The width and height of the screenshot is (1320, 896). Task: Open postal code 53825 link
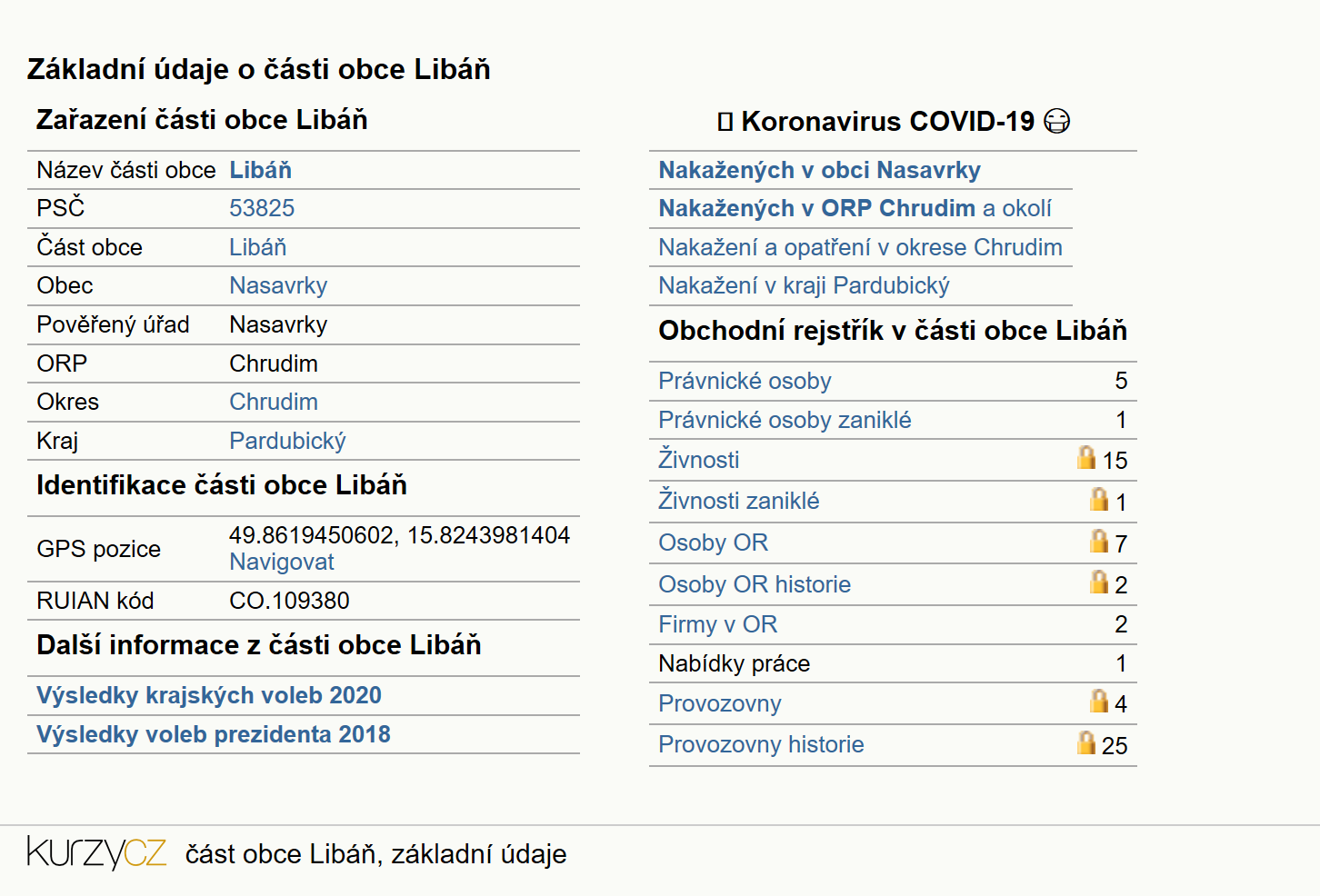tap(262, 208)
